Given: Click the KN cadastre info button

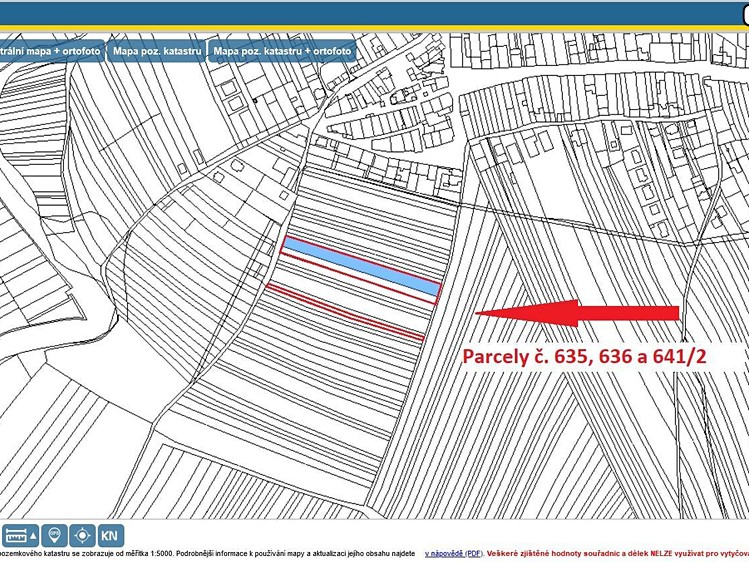Looking at the screenshot, I should 110,536.
